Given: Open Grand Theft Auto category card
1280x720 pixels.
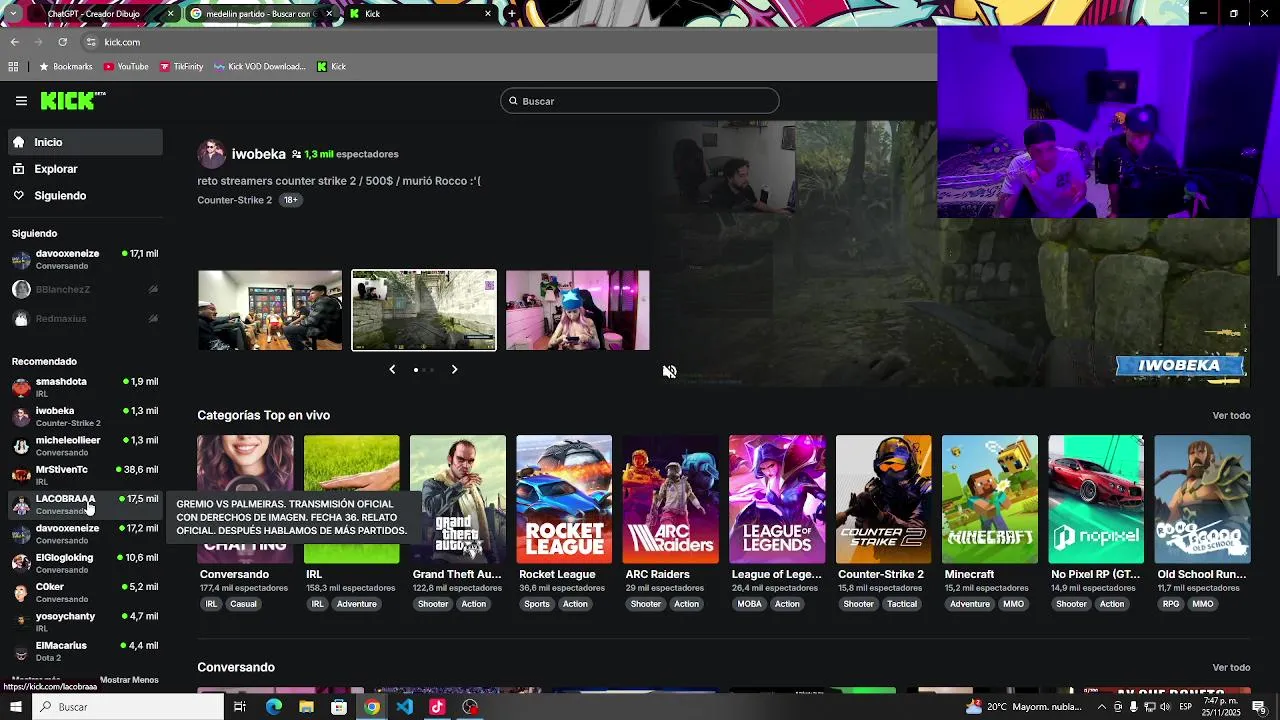Looking at the screenshot, I should point(458,499).
